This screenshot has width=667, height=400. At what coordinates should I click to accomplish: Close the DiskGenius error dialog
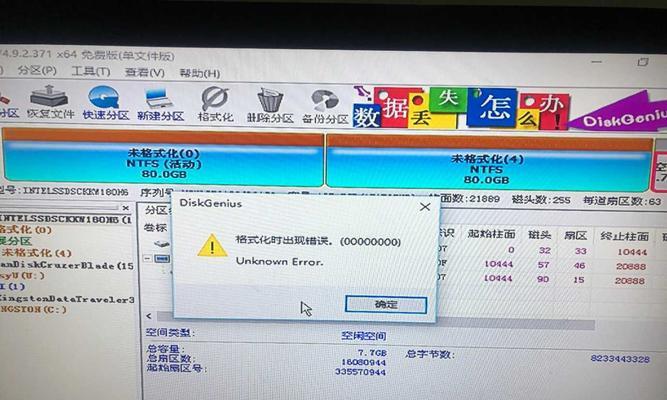point(425,207)
